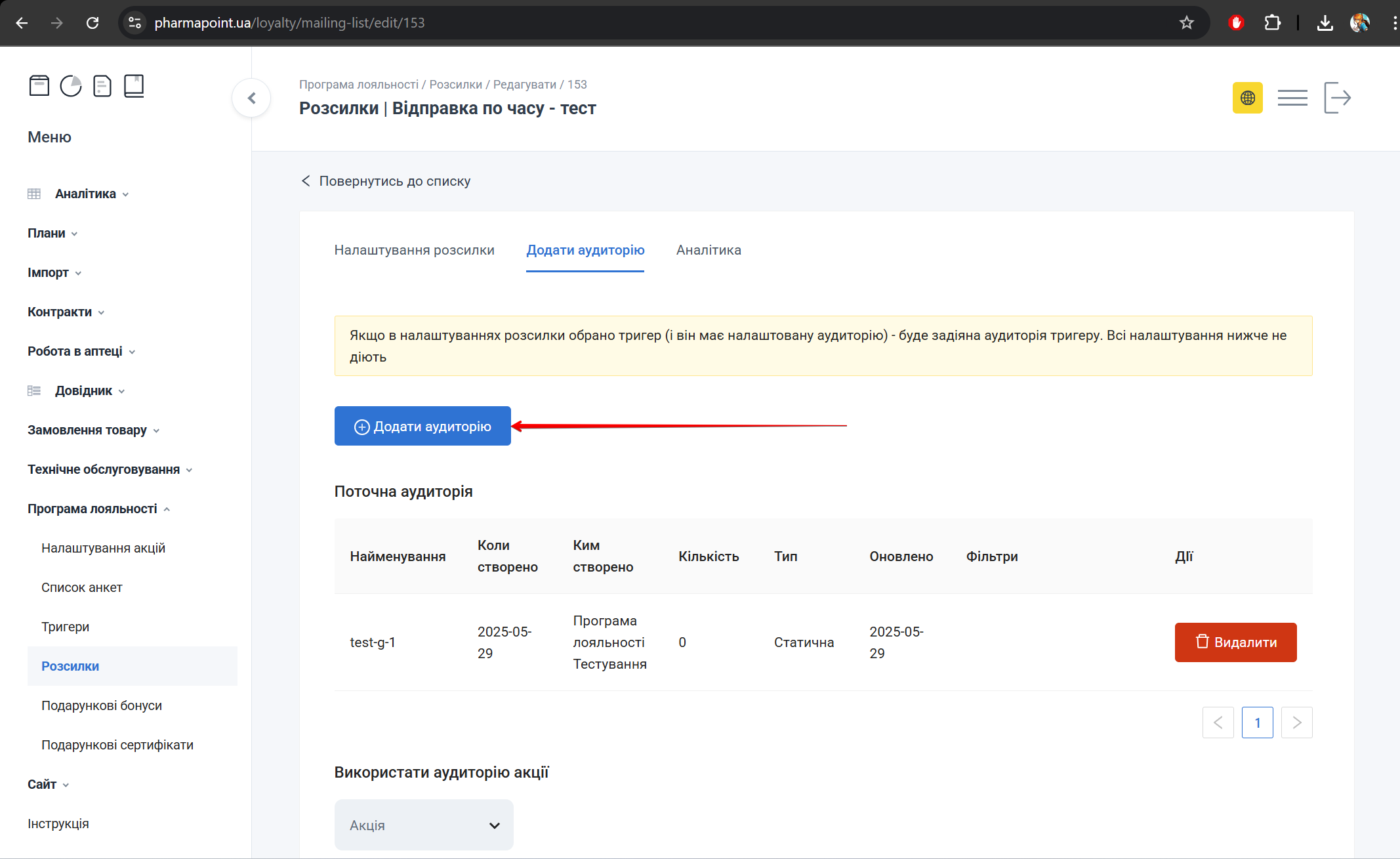
Task: Expand the Аналітика sidebar menu
Action: (85, 194)
